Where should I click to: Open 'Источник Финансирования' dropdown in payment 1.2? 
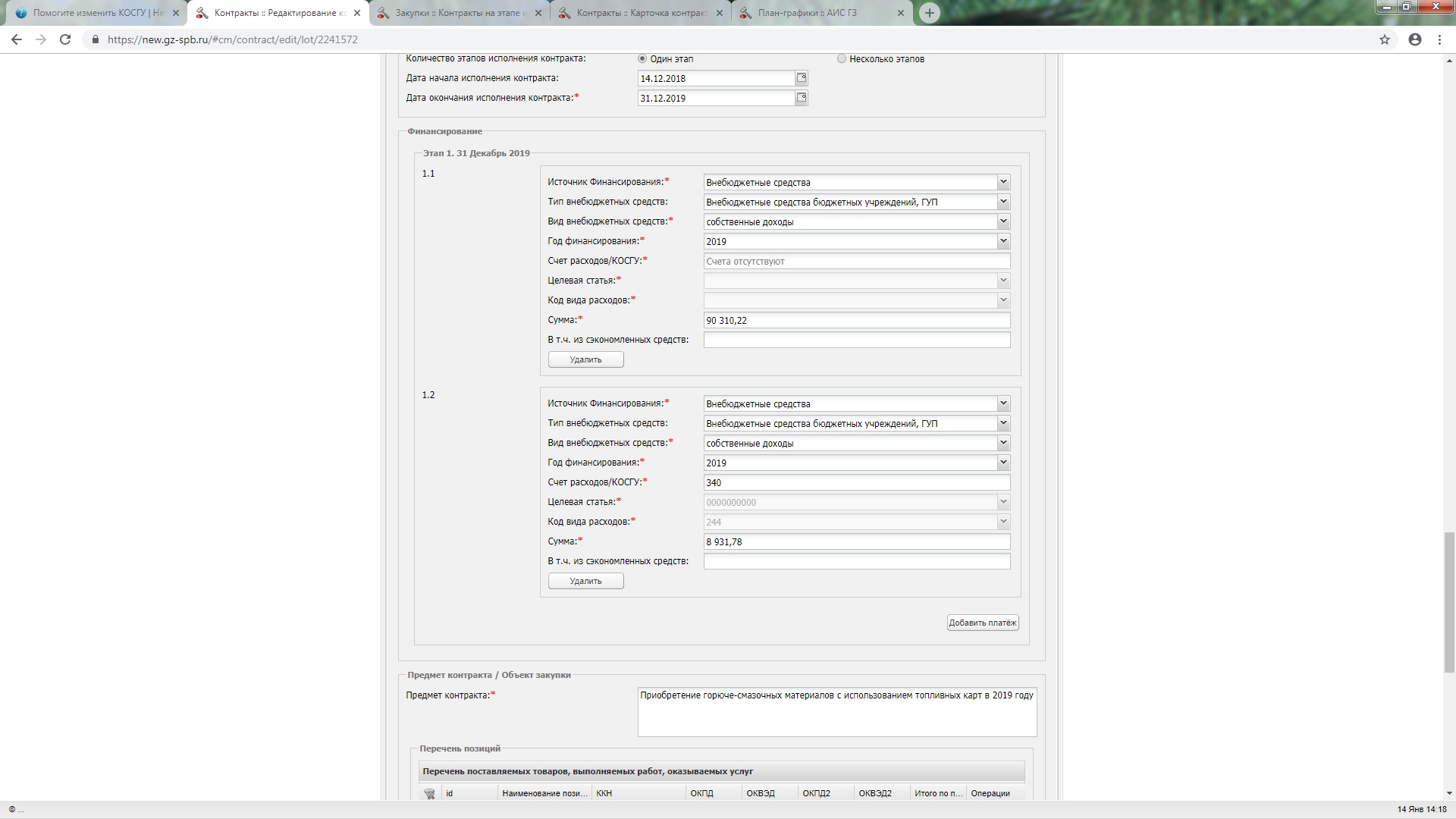coord(1003,403)
